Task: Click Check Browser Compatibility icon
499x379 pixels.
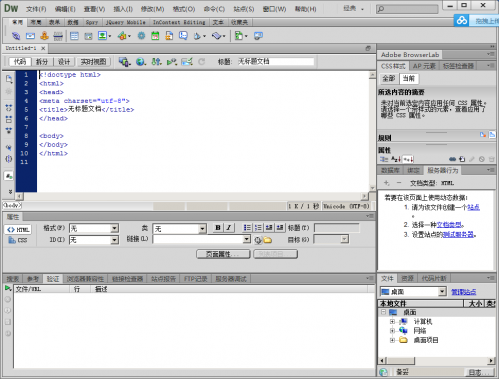Action: tap(187, 62)
